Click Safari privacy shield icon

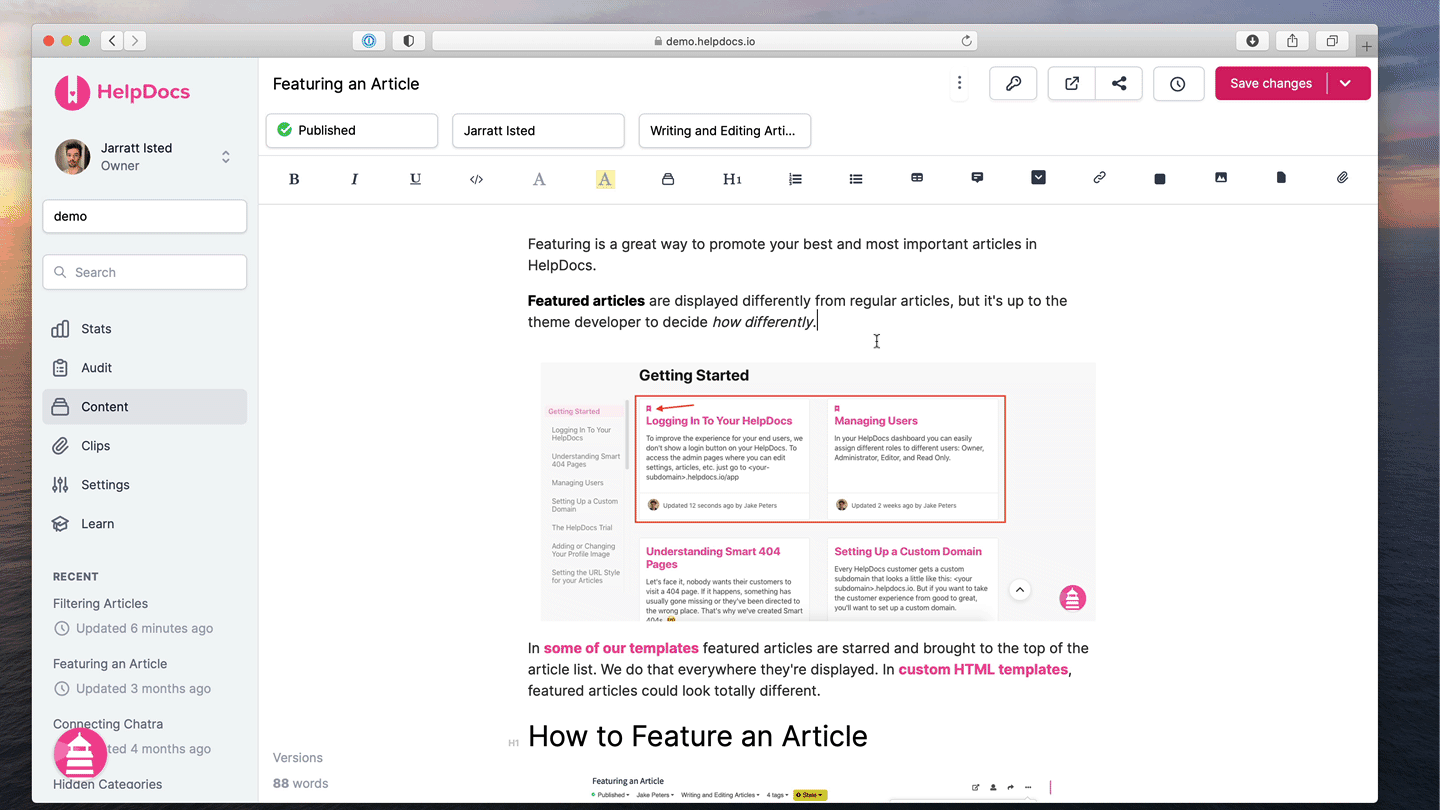click(x=408, y=41)
